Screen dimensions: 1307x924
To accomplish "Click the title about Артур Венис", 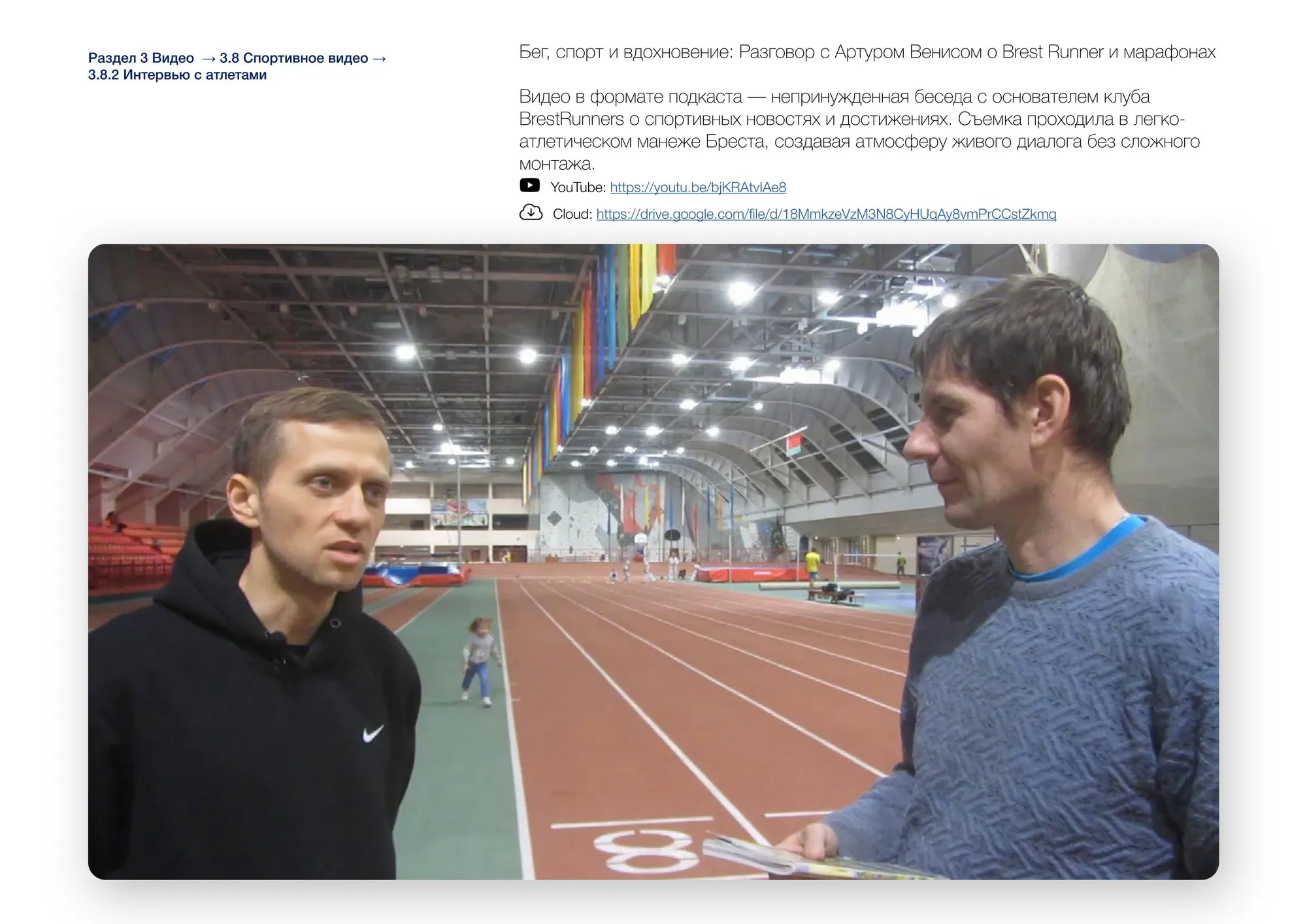I will point(867,52).
